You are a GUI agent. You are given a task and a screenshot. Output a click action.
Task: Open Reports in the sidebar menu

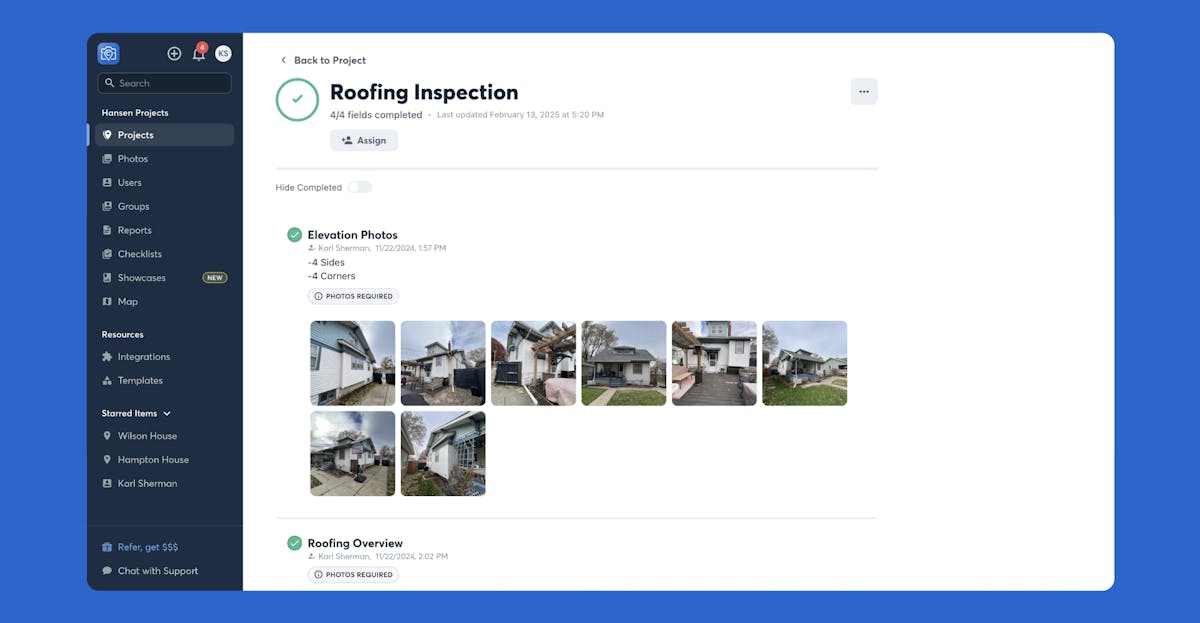click(134, 230)
